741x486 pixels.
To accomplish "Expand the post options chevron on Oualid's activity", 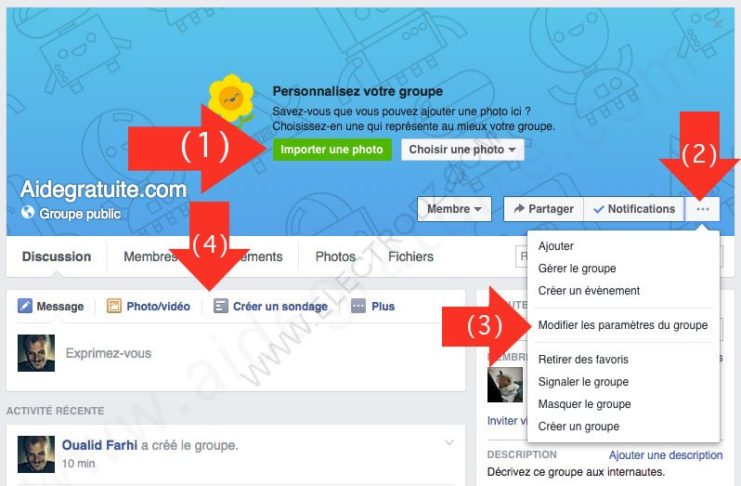I will [x=449, y=443].
